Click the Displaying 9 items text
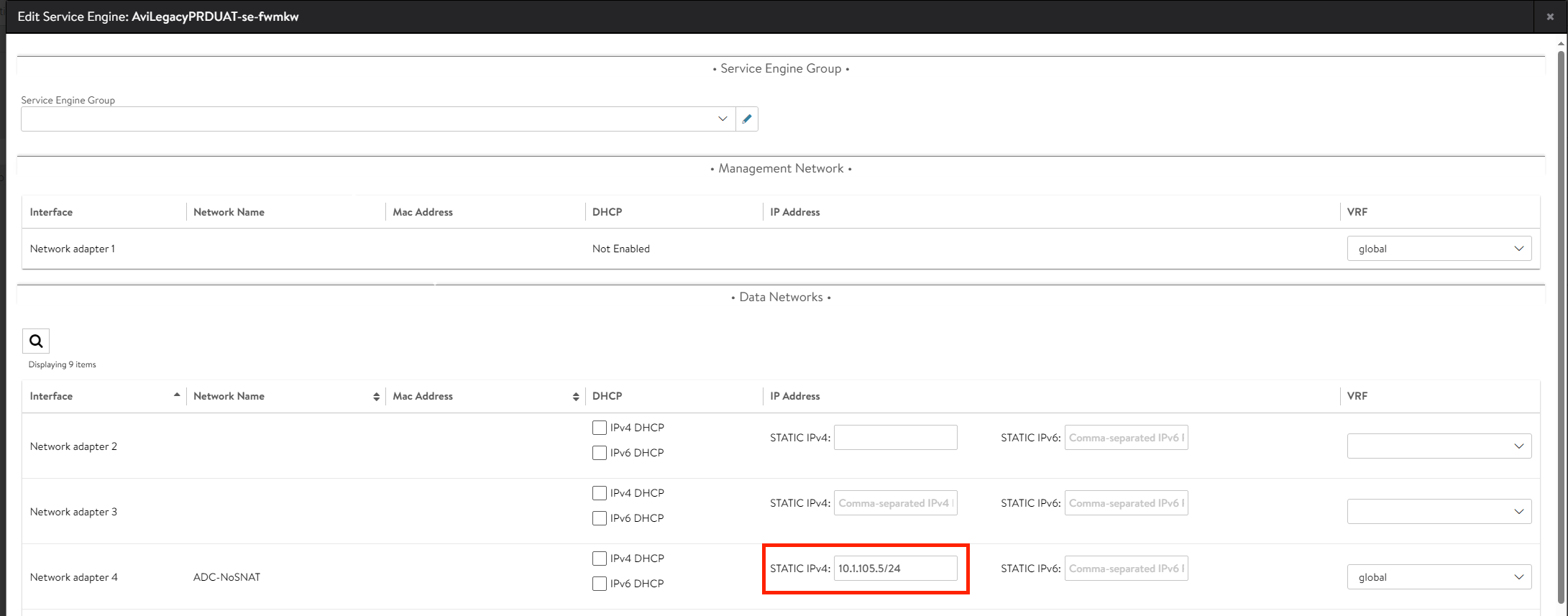Viewport: 1568px width, 616px height. 62,364
